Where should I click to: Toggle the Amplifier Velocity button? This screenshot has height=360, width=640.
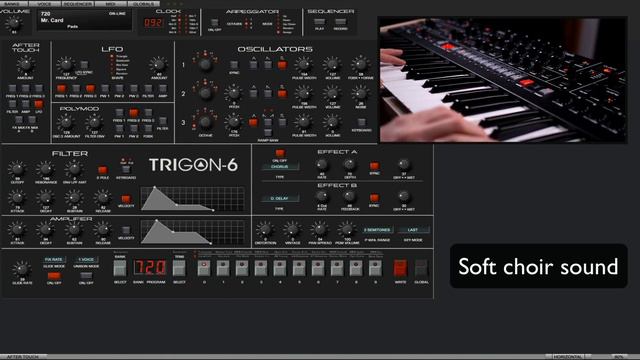pos(126,230)
